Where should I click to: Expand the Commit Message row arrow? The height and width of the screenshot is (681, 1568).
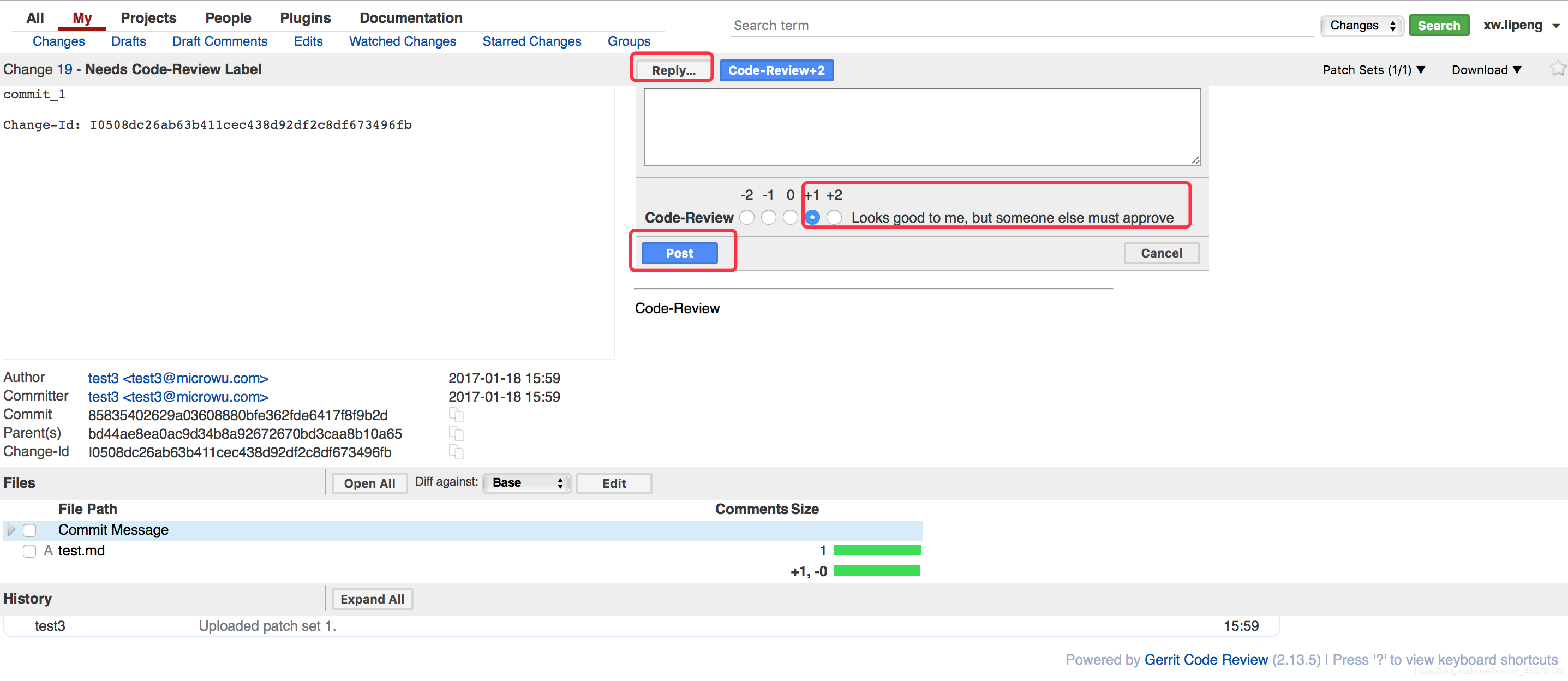point(11,530)
